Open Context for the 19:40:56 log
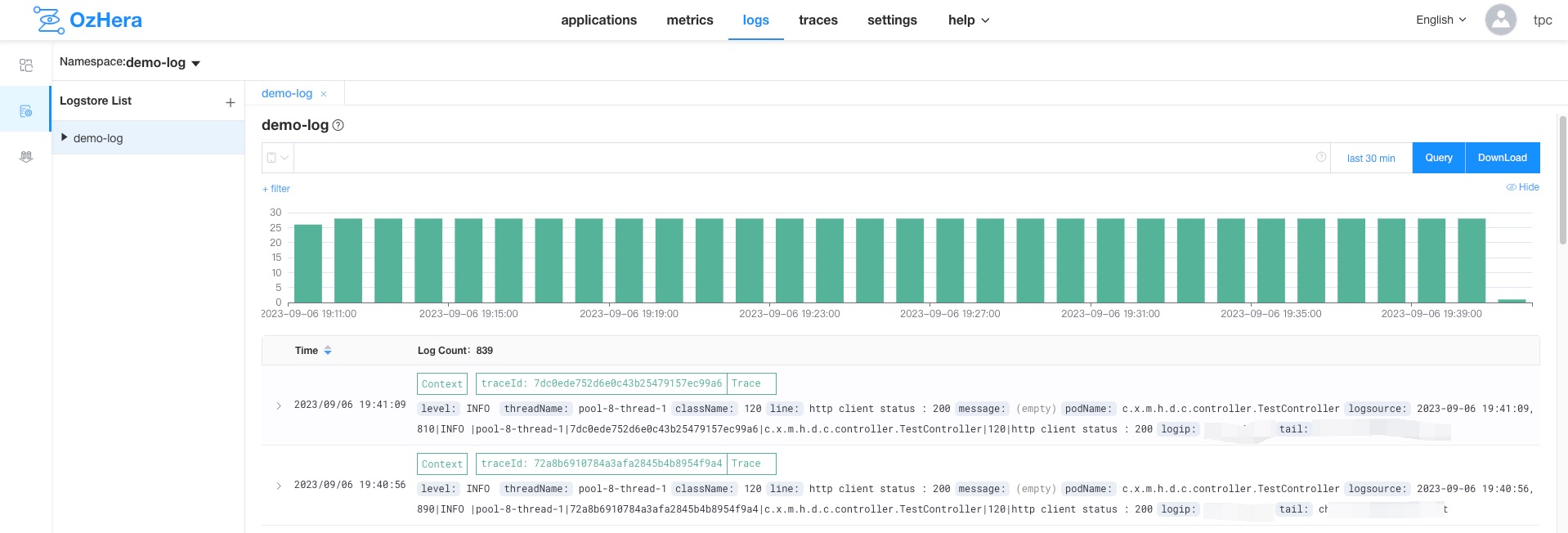 [442, 464]
